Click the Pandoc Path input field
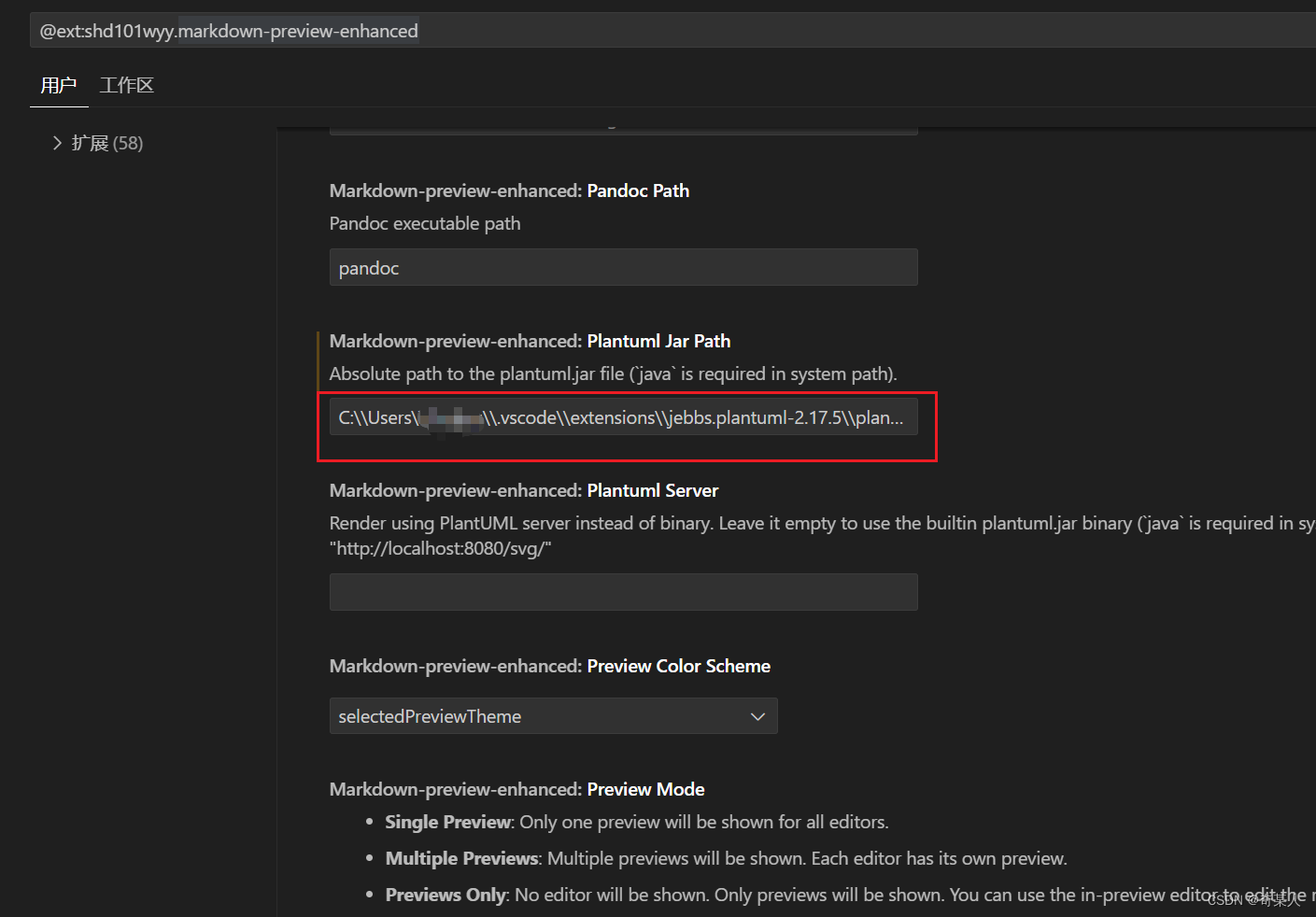This screenshot has height=917, width=1316. [623, 268]
